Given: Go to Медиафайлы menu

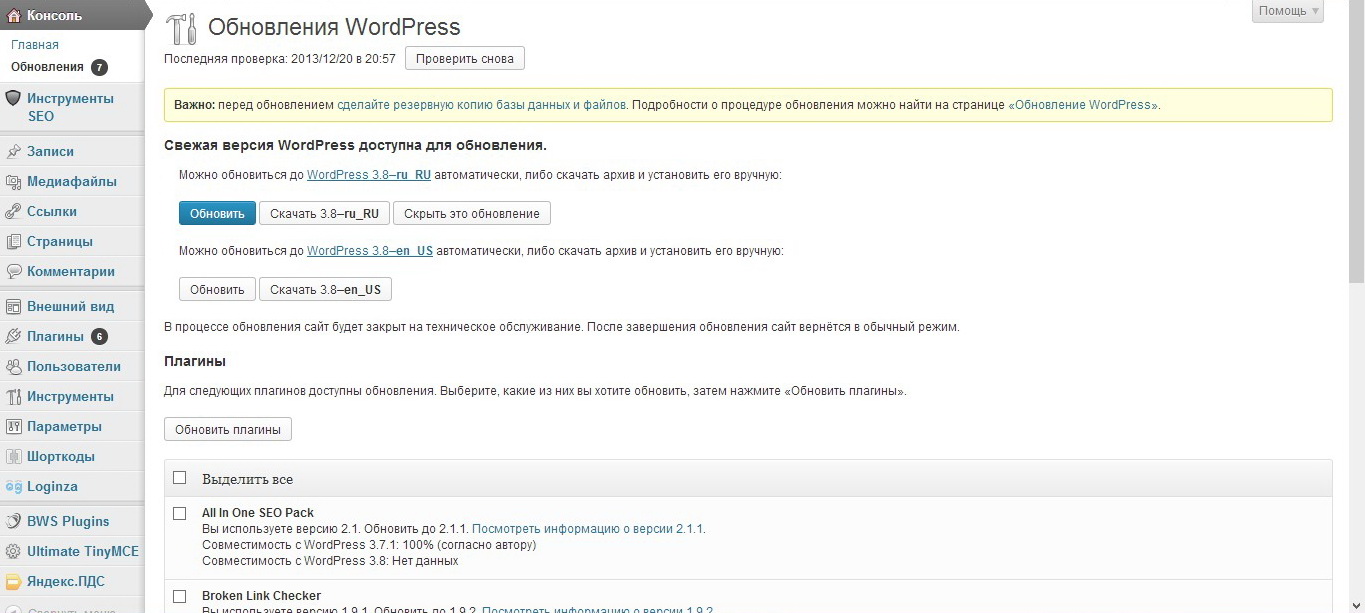Looking at the screenshot, I should click(x=72, y=181).
